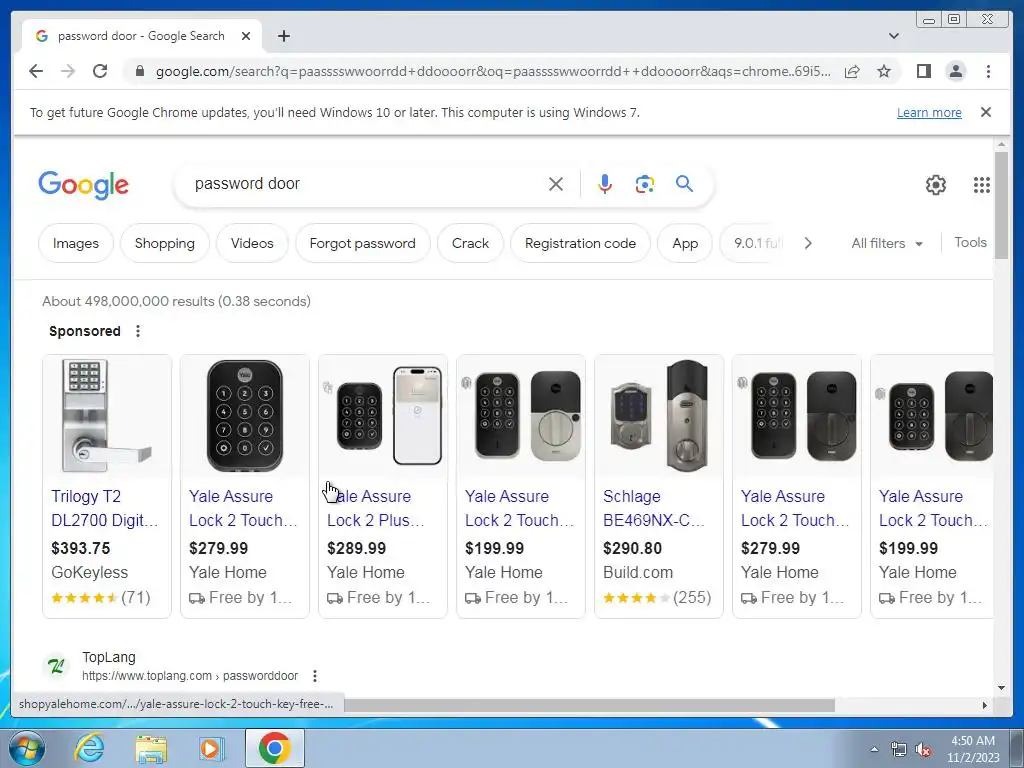
Task: Click the horizontal scrollbar right arrow
Action: click(985, 705)
